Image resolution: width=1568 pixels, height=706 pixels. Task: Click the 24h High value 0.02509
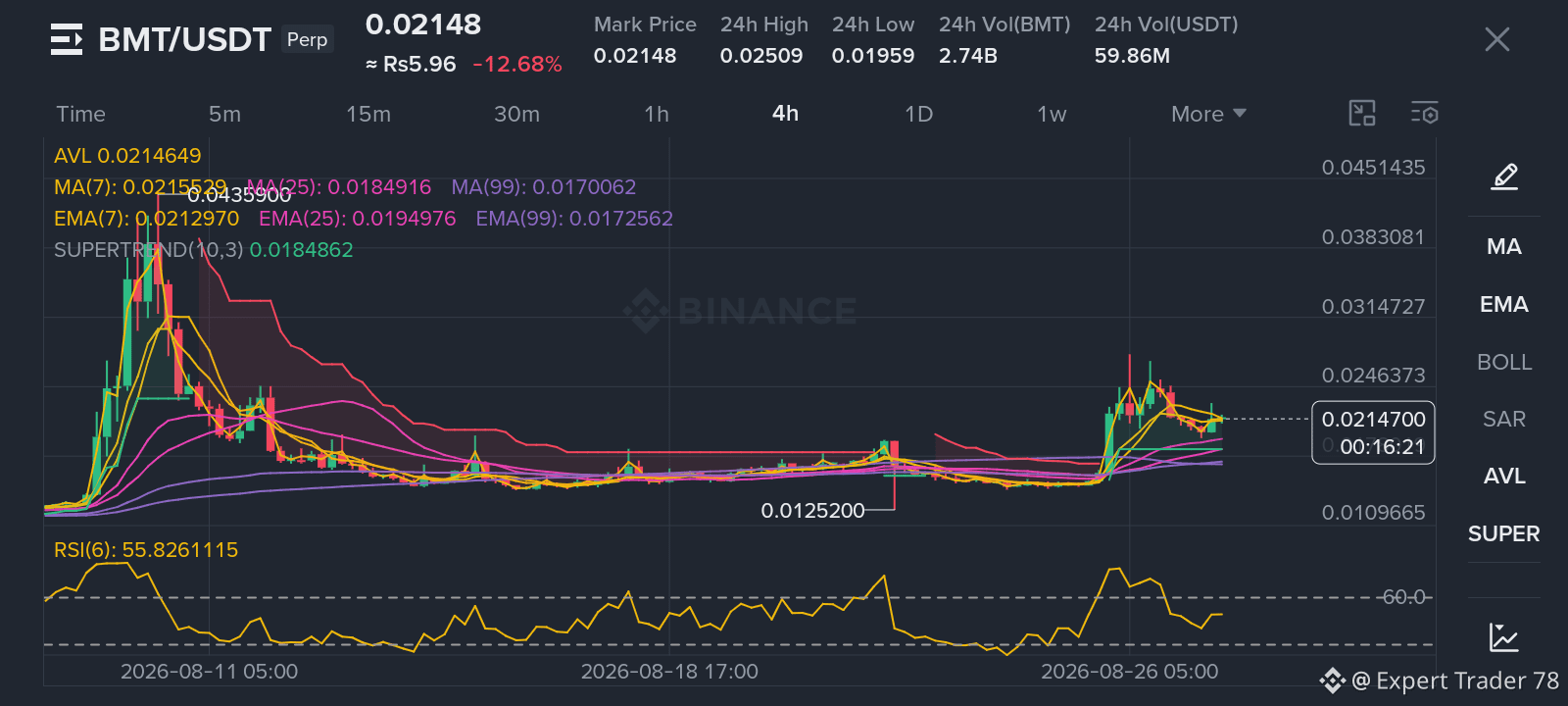click(x=761, y=56)
